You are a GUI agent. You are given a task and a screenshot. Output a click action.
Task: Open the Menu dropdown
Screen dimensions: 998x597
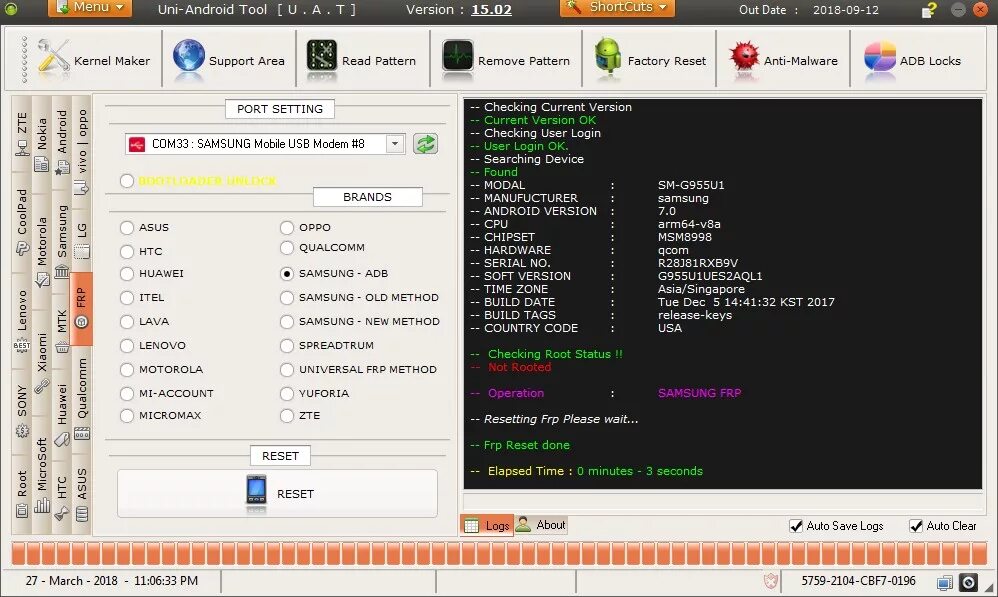coord(90,8)
